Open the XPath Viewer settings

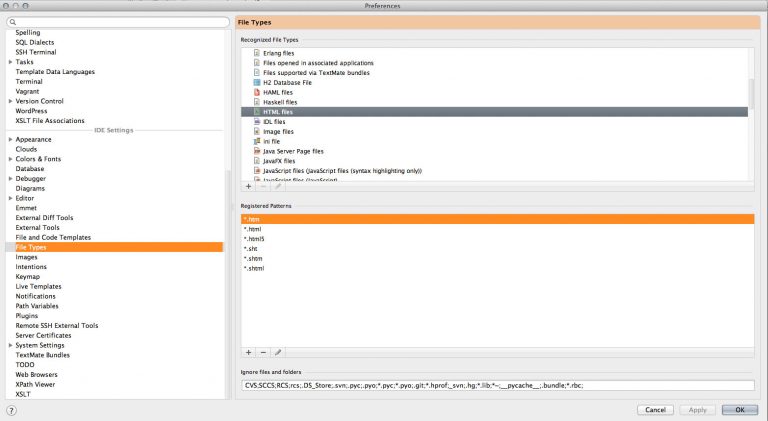pos(35,384)
